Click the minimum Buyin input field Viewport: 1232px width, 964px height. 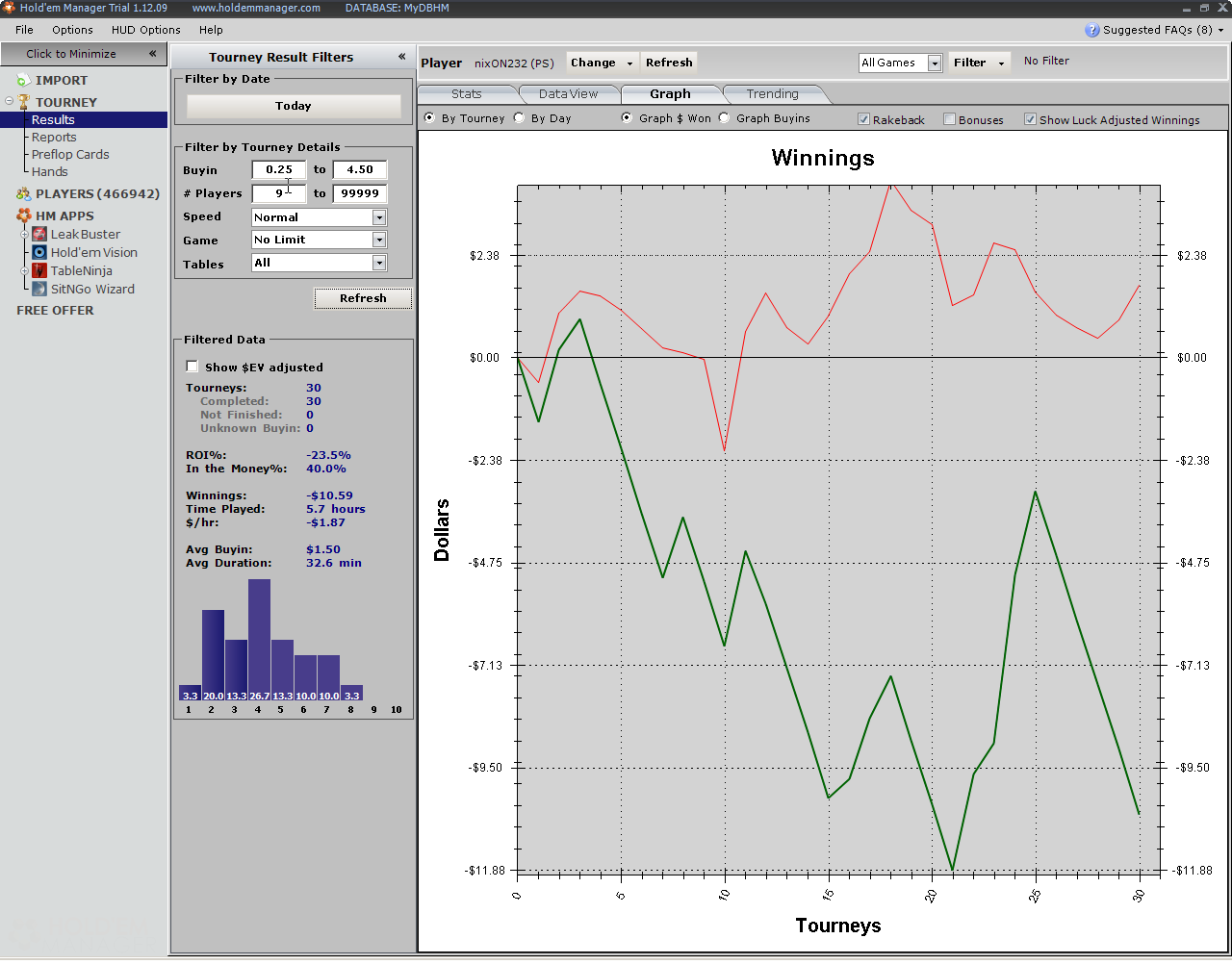pyautogui.click(x=278, y=170)
